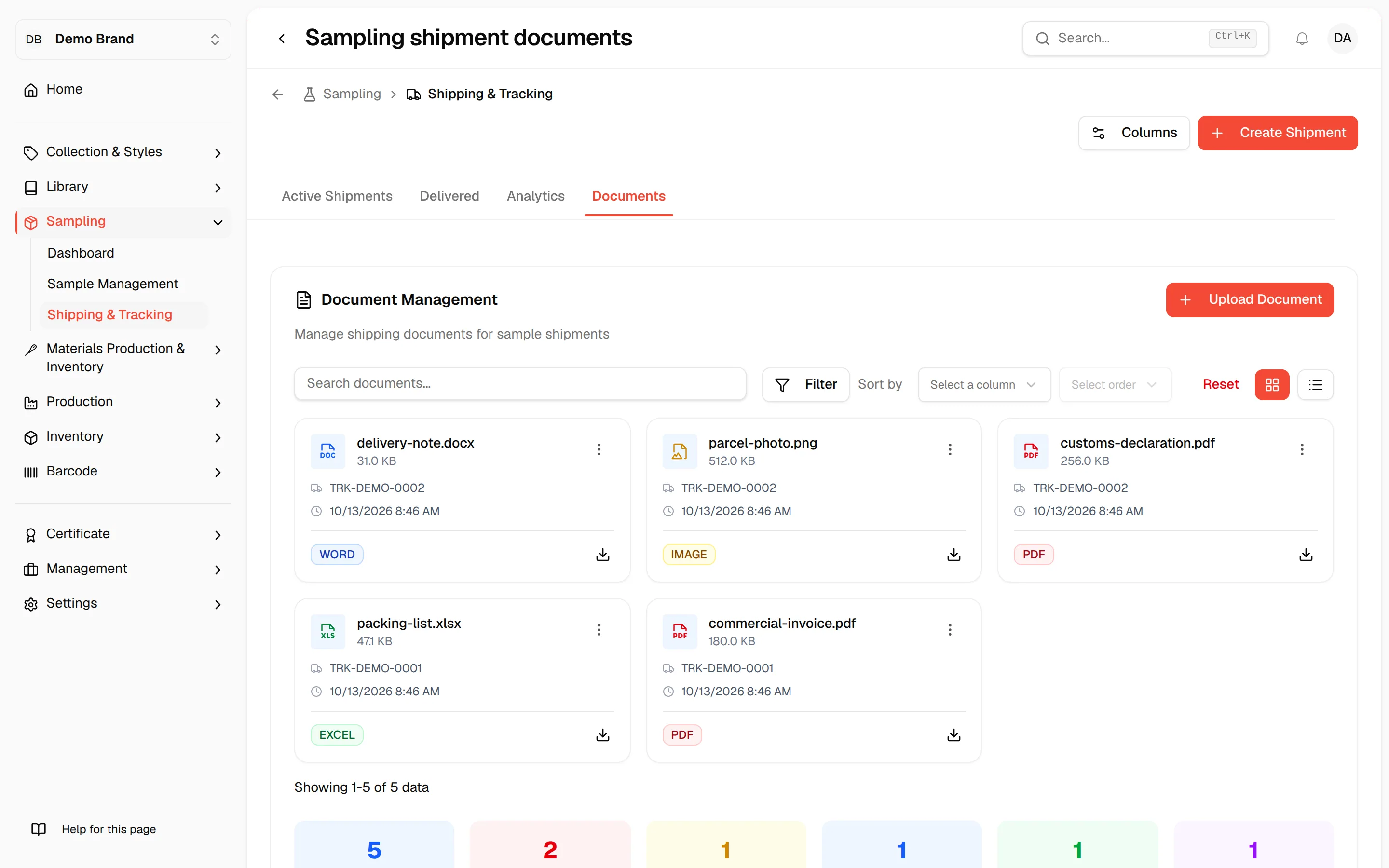
Task: Click the back chevron beside page title
Action: tap(282, 39)
